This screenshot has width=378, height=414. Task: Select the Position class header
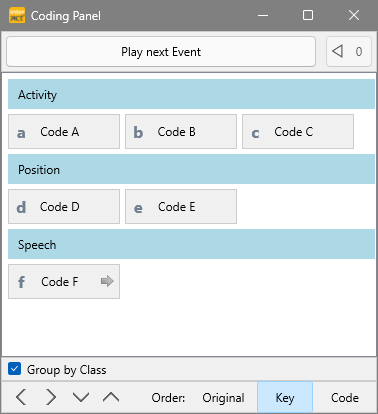(191, 169)
